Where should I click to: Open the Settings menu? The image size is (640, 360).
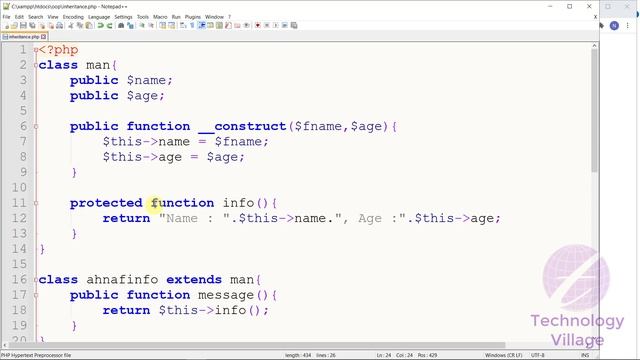(123, 17)
